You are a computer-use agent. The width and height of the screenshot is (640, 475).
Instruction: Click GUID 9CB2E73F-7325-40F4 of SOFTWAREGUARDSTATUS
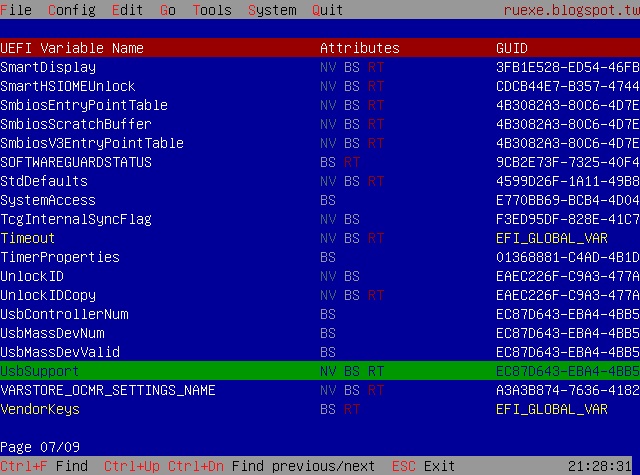[x=568, y=162]
